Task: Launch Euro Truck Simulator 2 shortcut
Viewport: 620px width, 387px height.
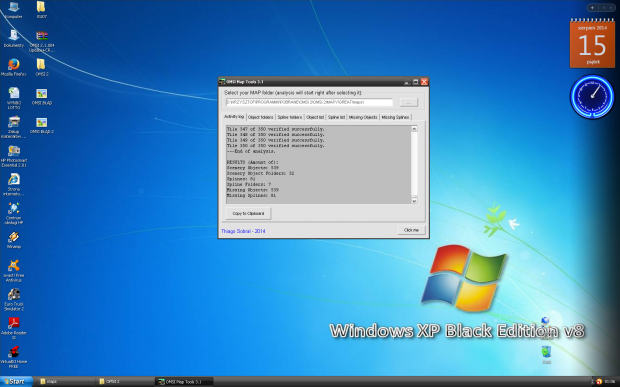Action: (x=14, y=300)
